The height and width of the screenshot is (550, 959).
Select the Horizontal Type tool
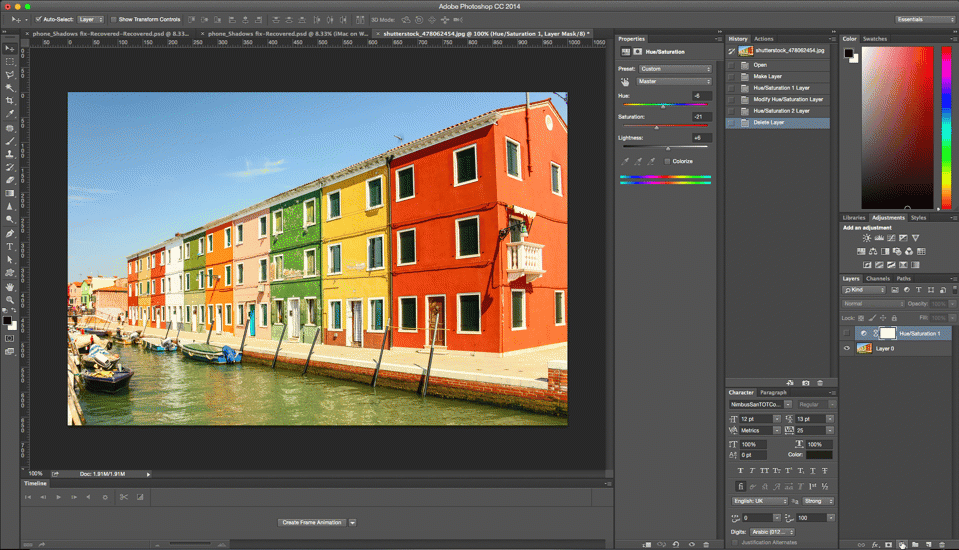tap(10, 246)
